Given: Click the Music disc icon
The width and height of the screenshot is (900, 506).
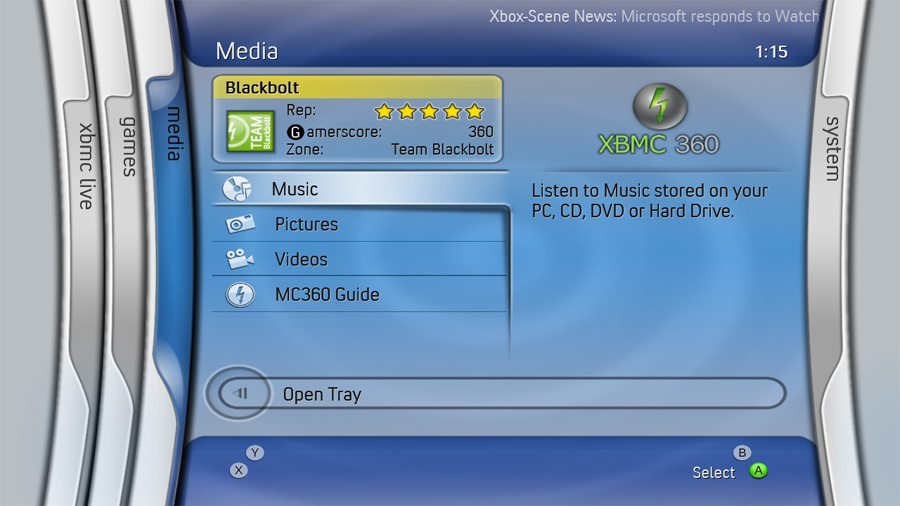Looking at the screenshot, I should [x=237, y=189].
